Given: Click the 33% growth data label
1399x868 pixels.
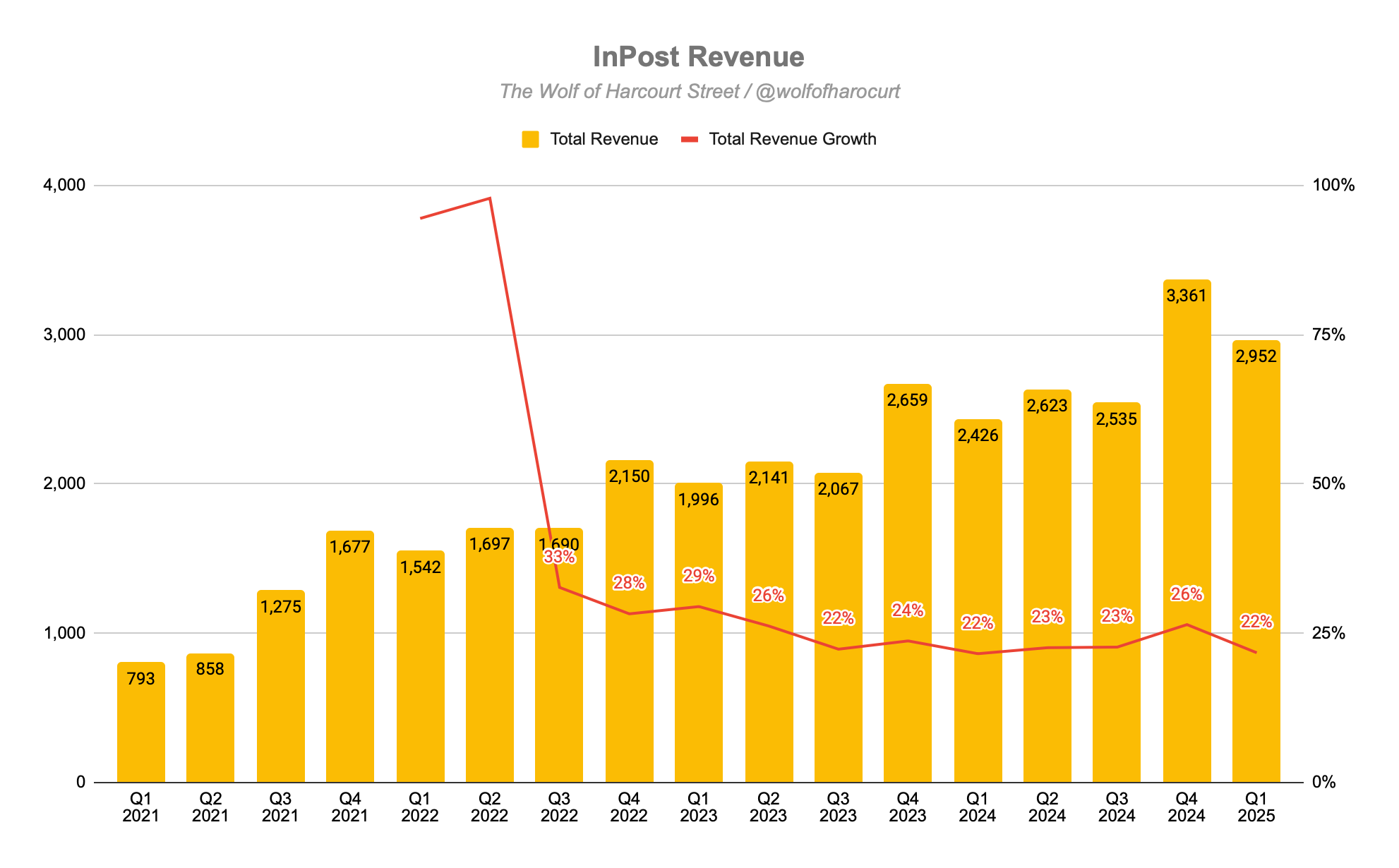Looking at the screenshot, I should click(559, 557).
